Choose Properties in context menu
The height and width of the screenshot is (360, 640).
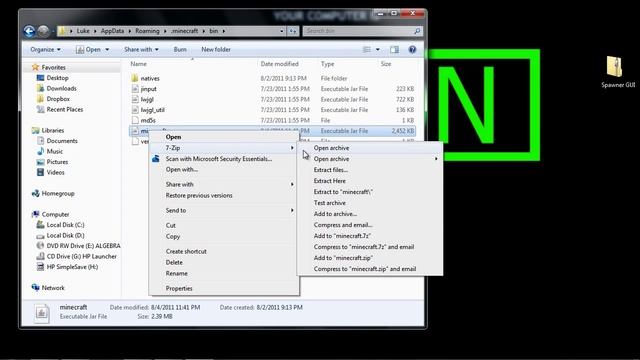[x=179, y=288]
